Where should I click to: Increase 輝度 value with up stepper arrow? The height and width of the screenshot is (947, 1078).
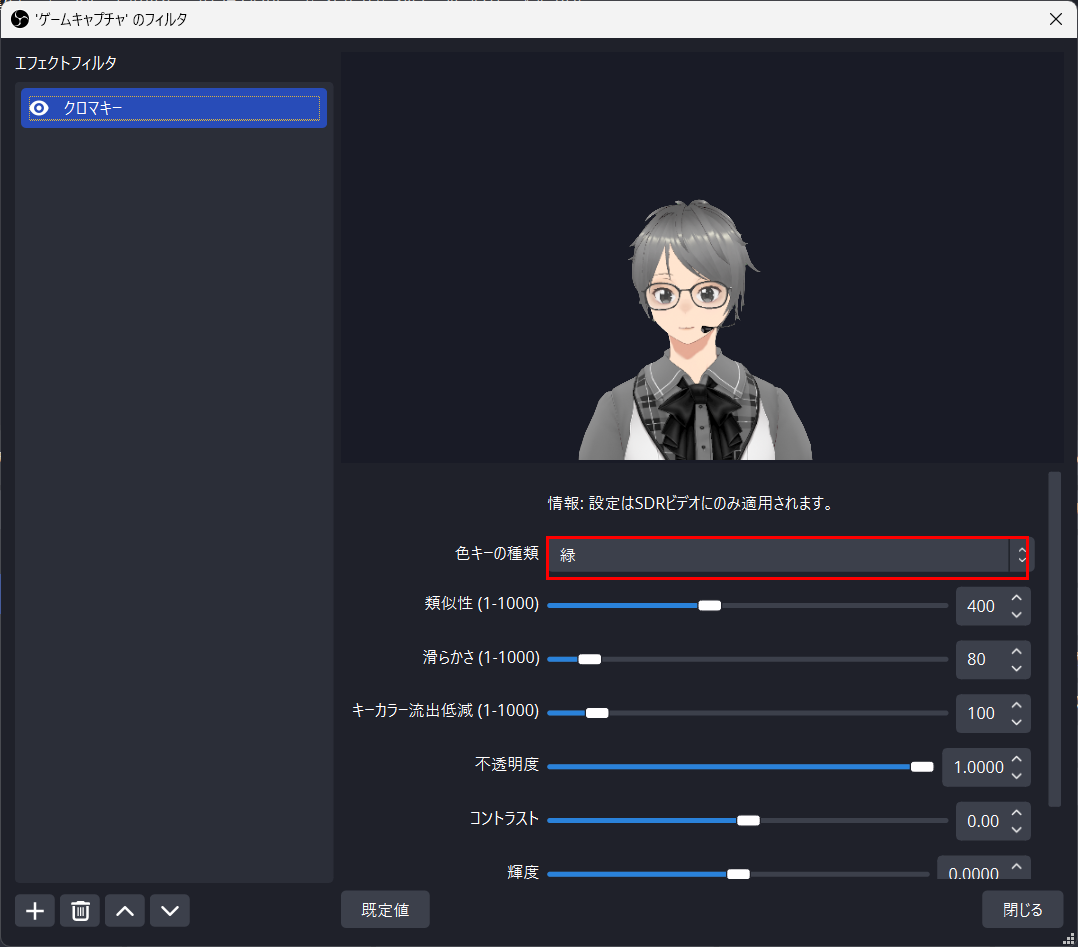pyautogui.click(x=1017, y=866)
